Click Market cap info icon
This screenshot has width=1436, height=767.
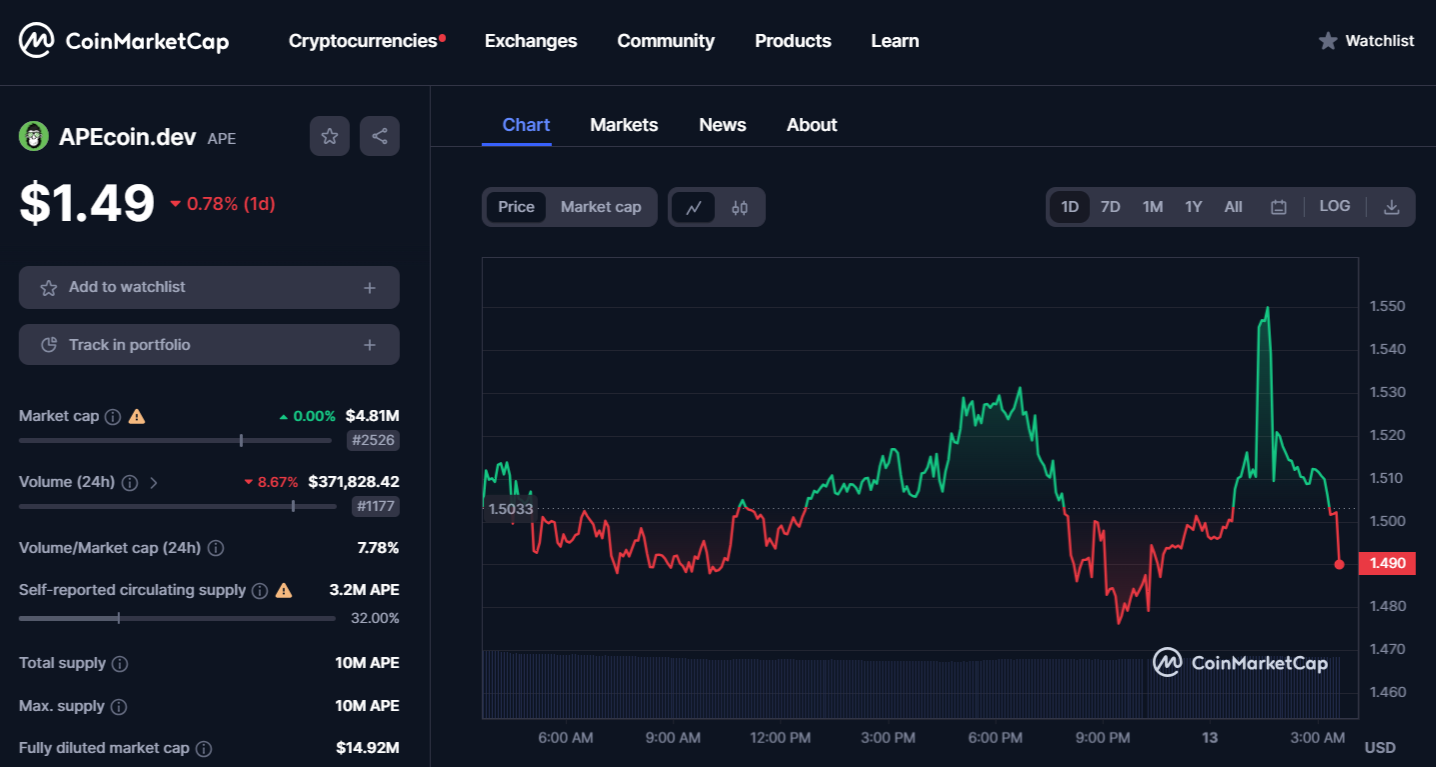(x=113, y=416)
